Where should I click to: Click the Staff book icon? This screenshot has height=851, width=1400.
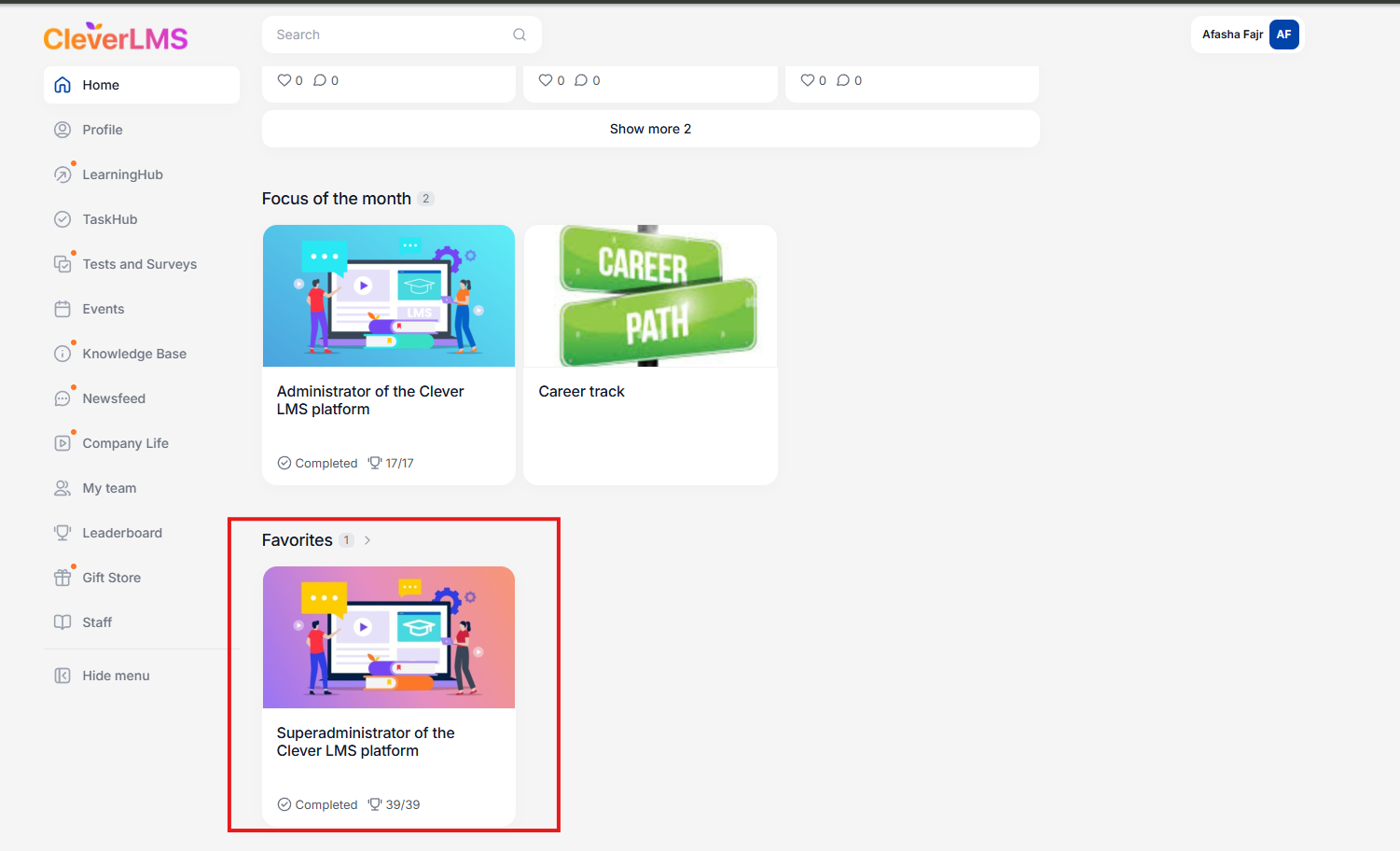[62, 622]
